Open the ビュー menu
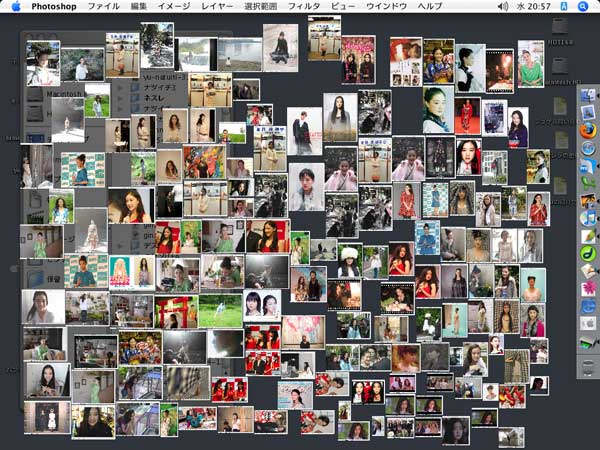Viewport: 600px width, 450px height. click(x=343, y=7)
